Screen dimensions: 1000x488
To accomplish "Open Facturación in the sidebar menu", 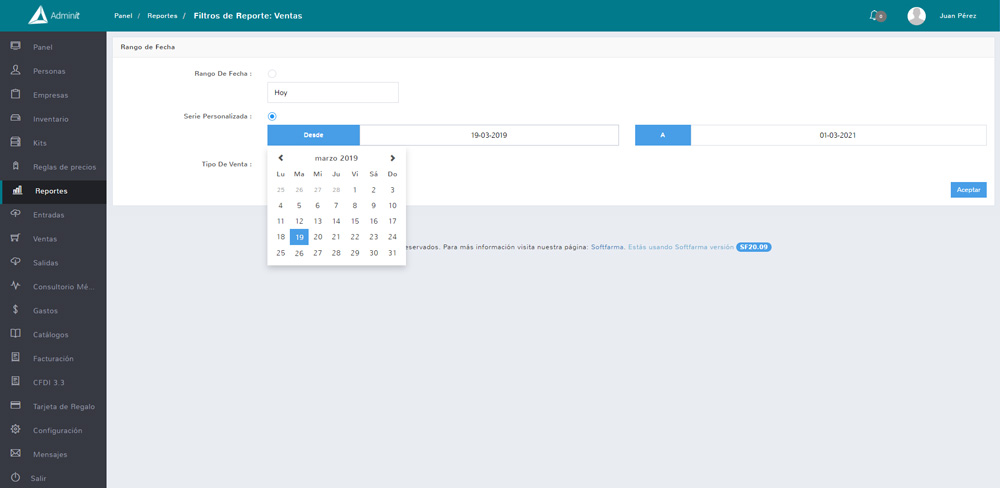I will pyautogui.click(x=53, y=358).
